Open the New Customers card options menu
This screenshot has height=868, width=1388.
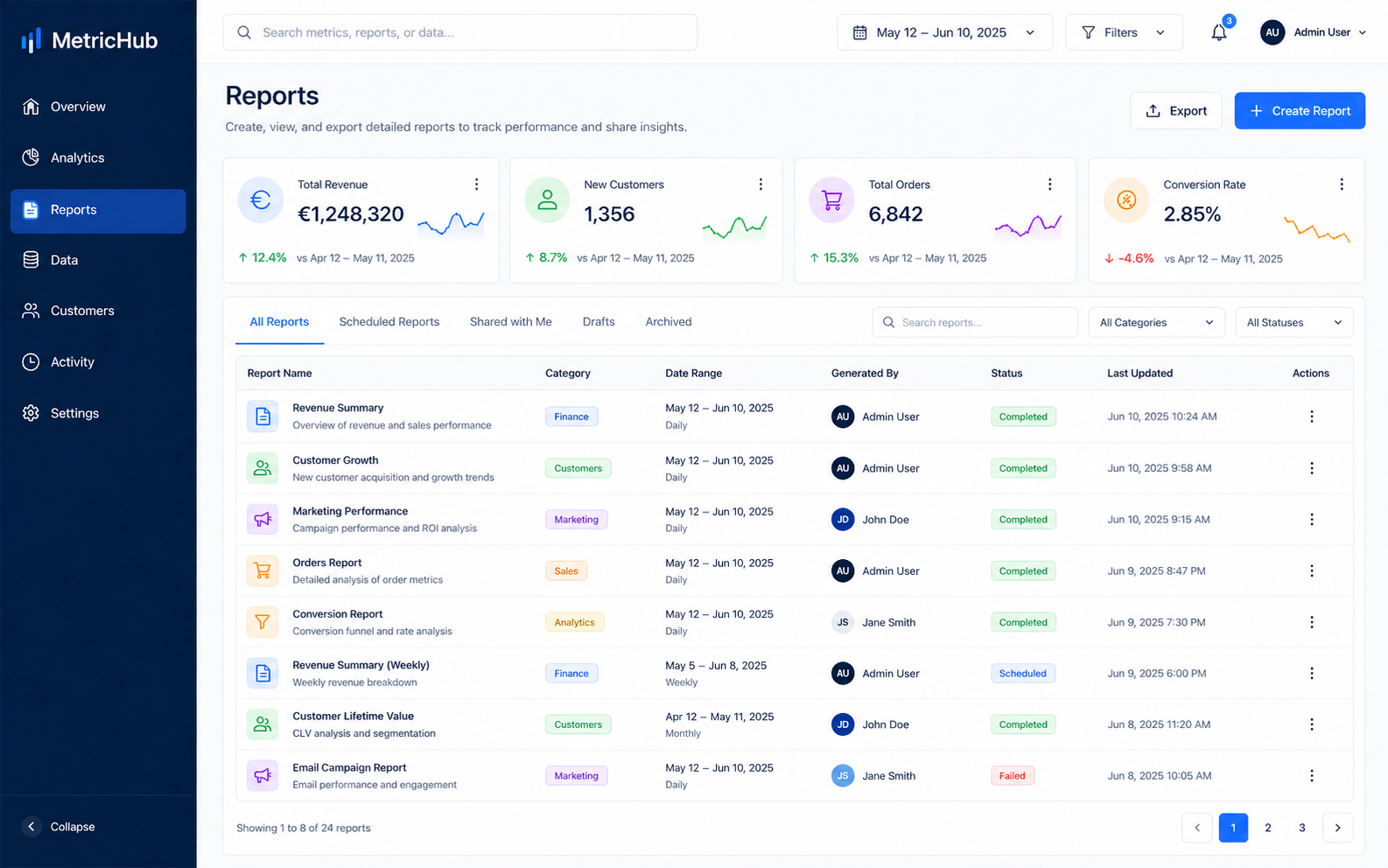[x=761, y=185]
